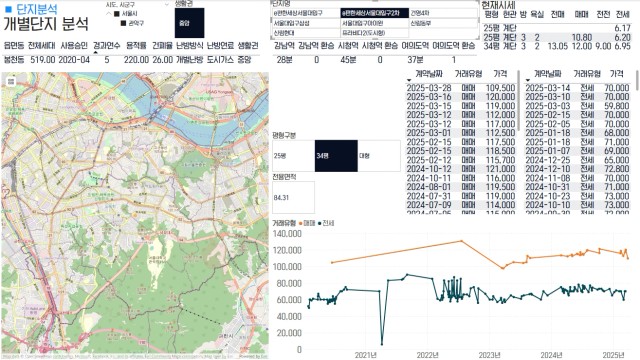Click teal line lowest dip point in 2021
This screenshot has width=640, height=360.
382,344
